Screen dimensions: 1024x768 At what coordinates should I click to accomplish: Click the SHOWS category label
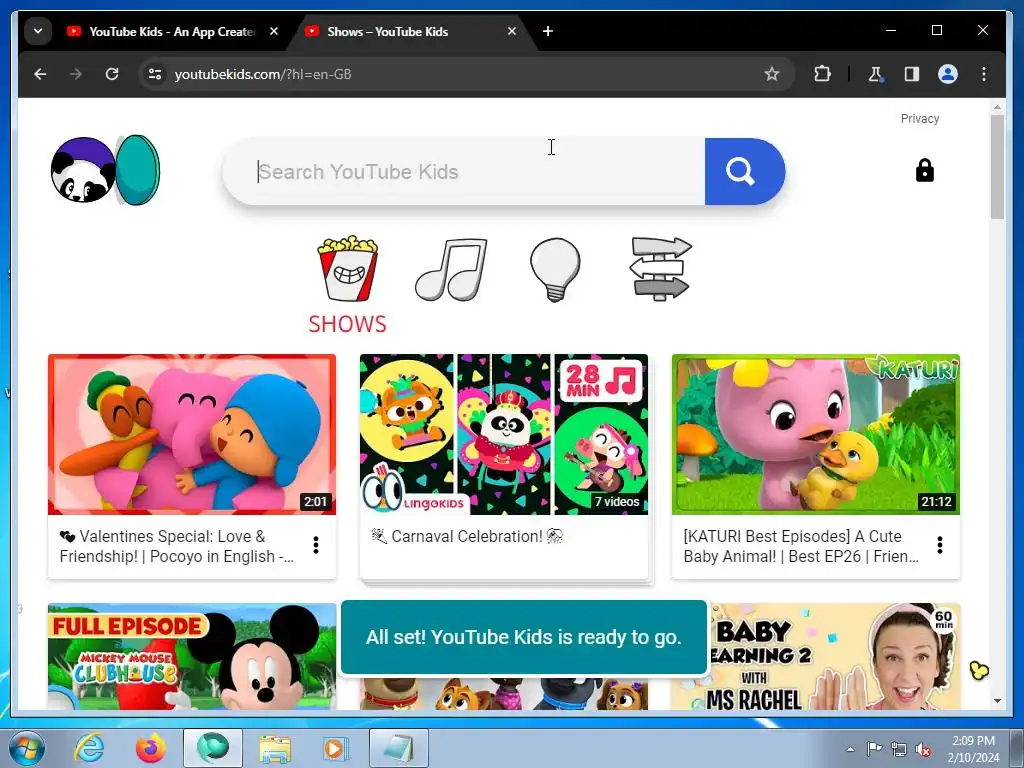pyautogui.click(x=347, y=324)
